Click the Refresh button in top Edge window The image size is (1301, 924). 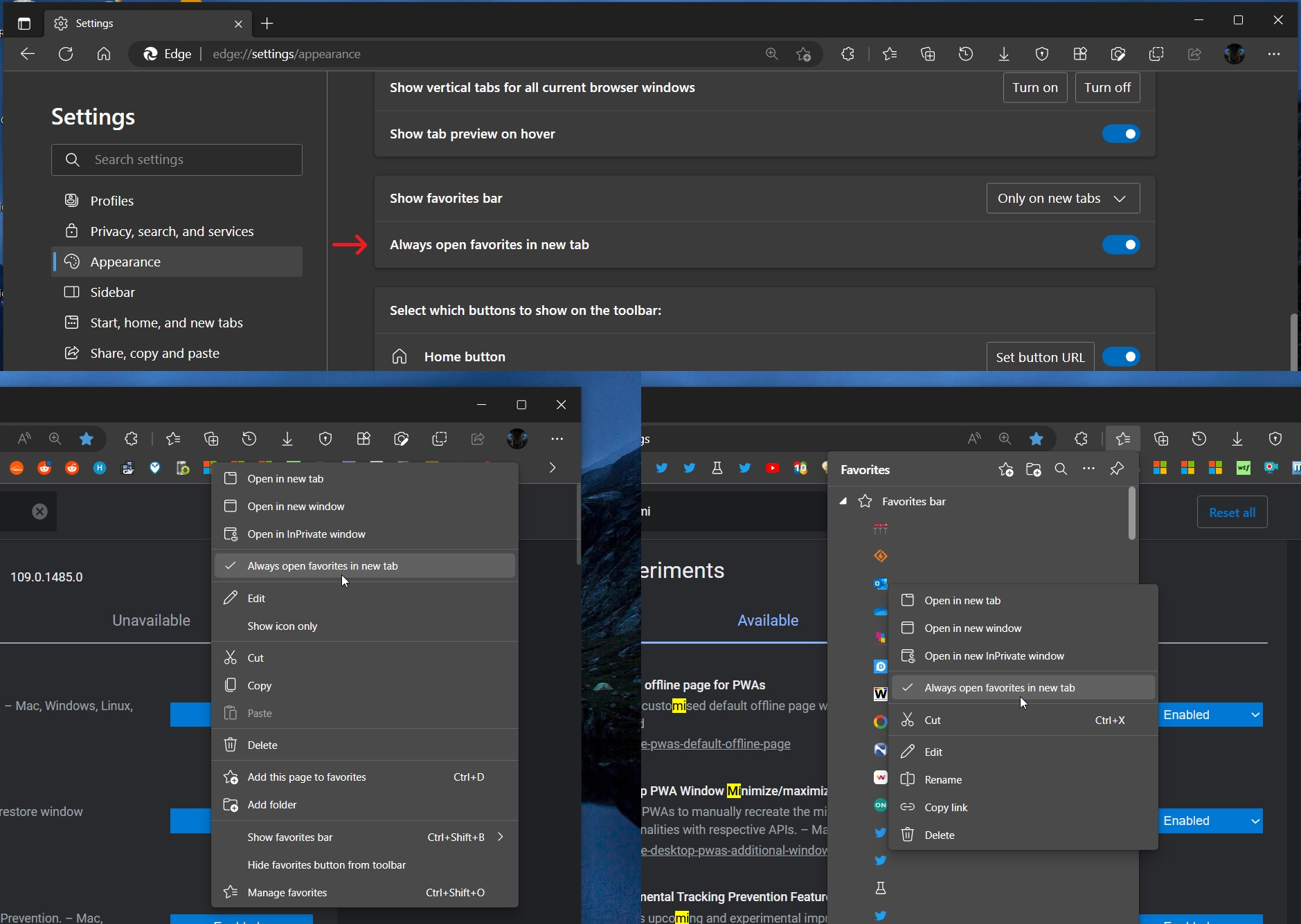(66, 54)
